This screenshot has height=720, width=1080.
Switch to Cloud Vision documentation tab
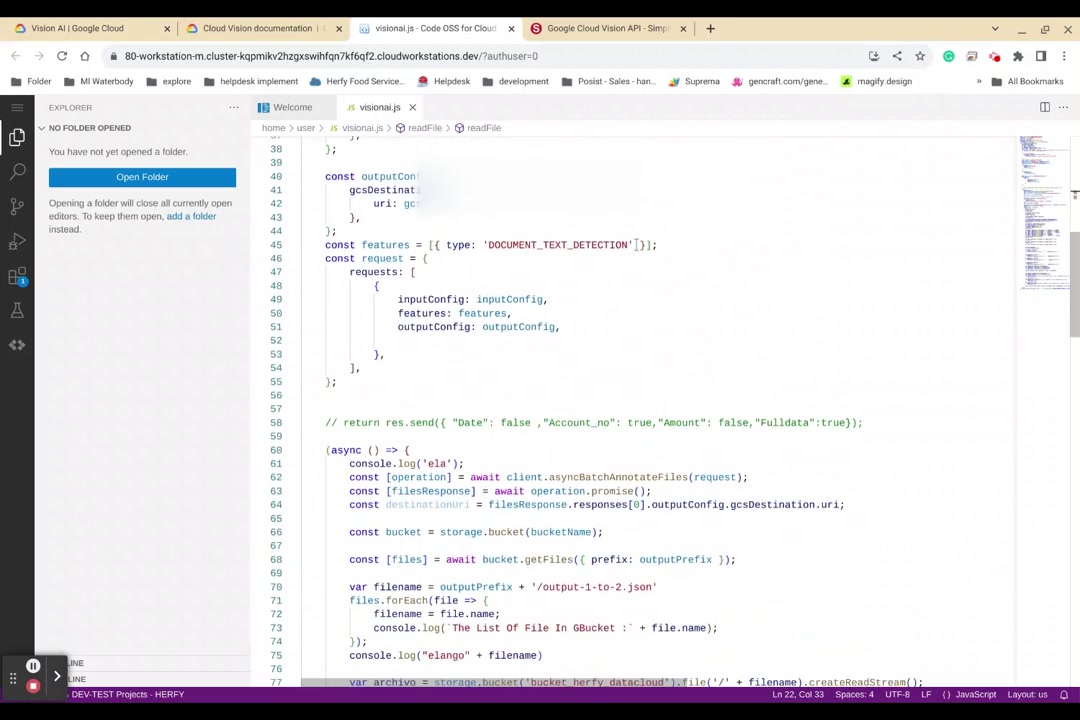264,28
